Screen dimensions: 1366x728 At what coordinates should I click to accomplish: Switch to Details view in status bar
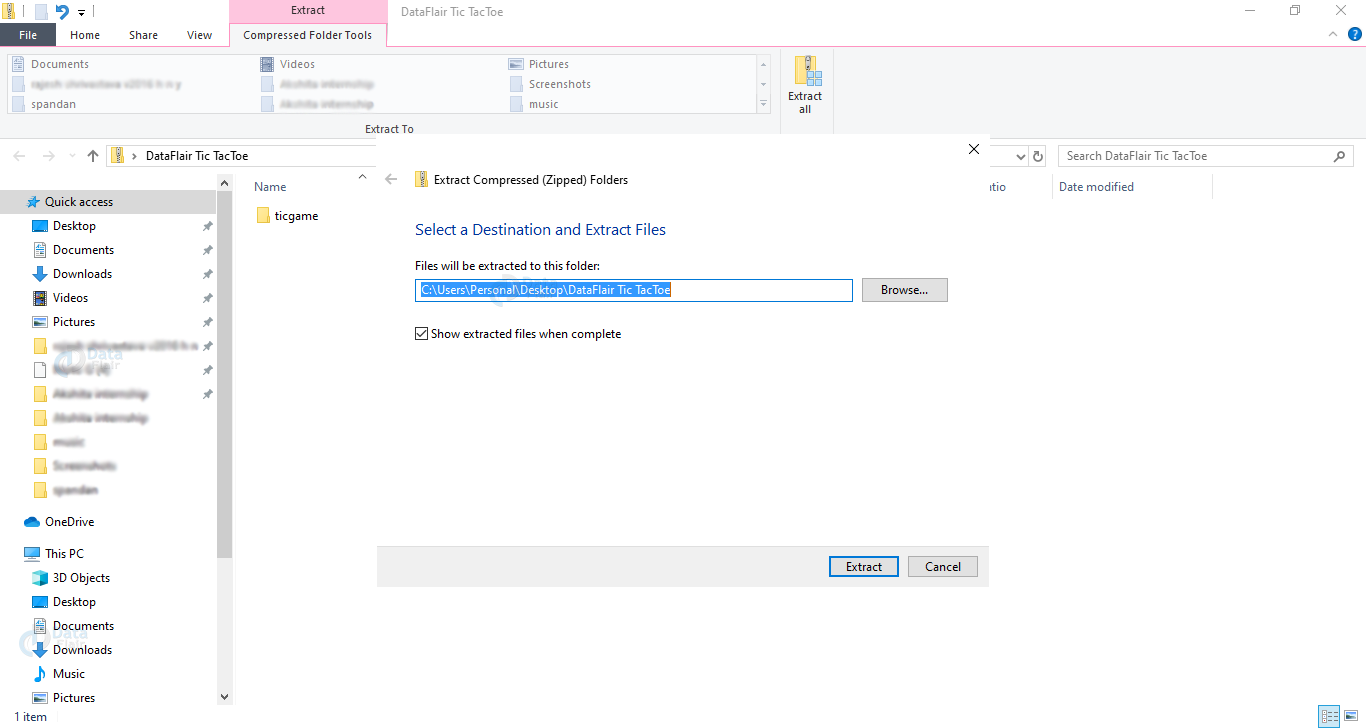point(1328,716)
